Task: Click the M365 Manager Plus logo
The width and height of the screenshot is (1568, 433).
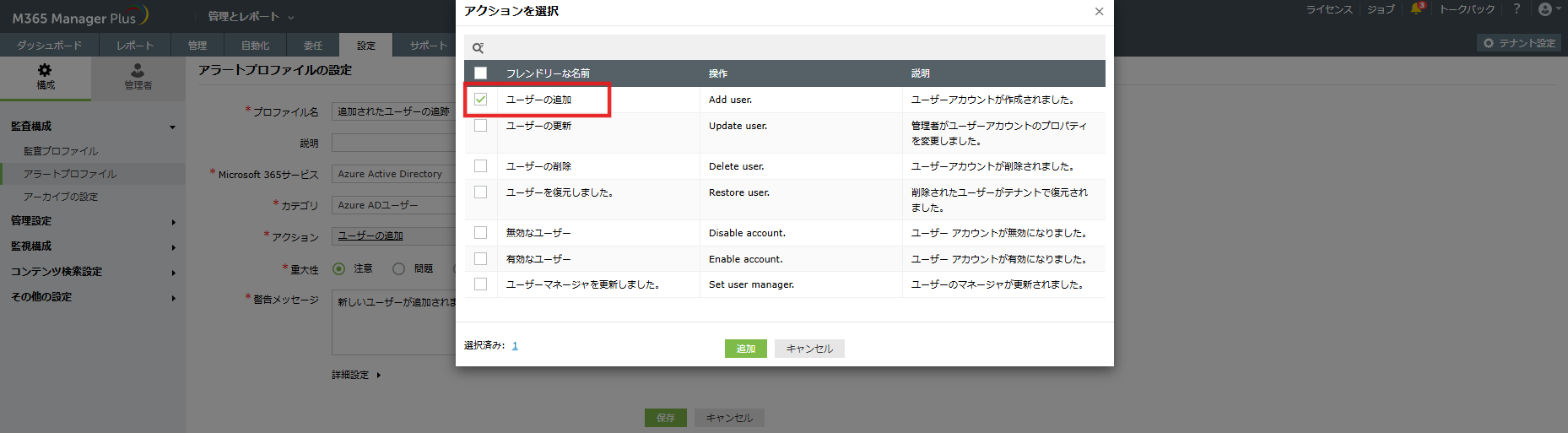Action: click(x=80, y=17)
